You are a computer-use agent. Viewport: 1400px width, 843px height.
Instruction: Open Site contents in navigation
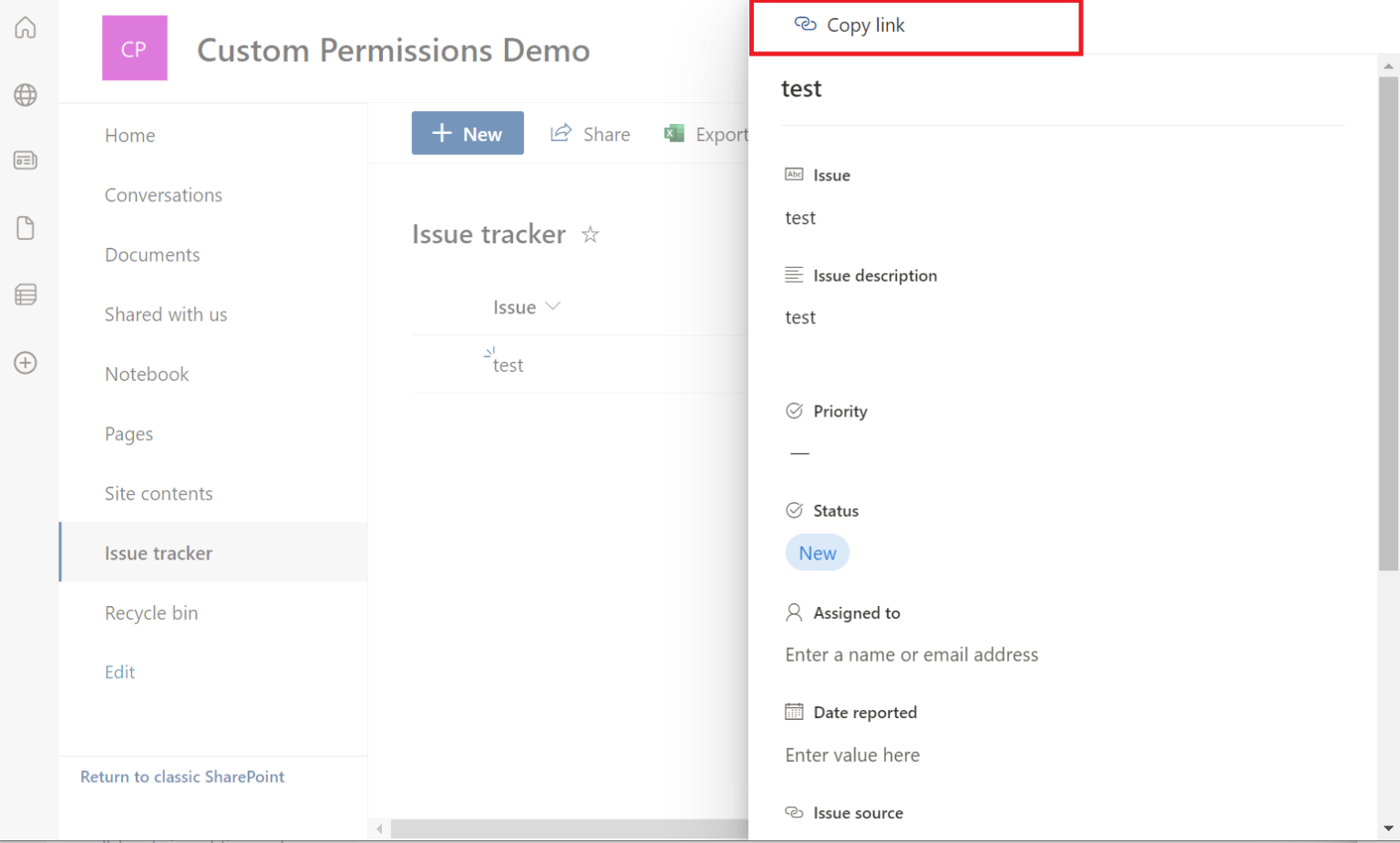pyautogui.click(x=159, y=494)
